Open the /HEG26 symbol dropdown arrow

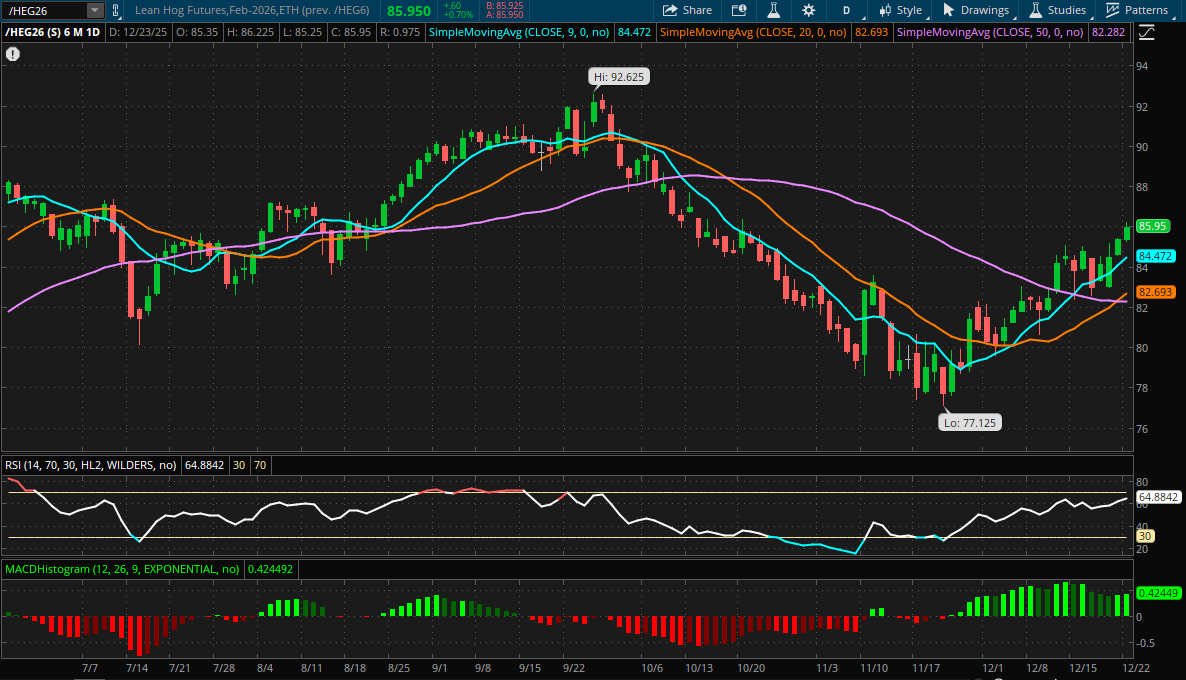94,10
